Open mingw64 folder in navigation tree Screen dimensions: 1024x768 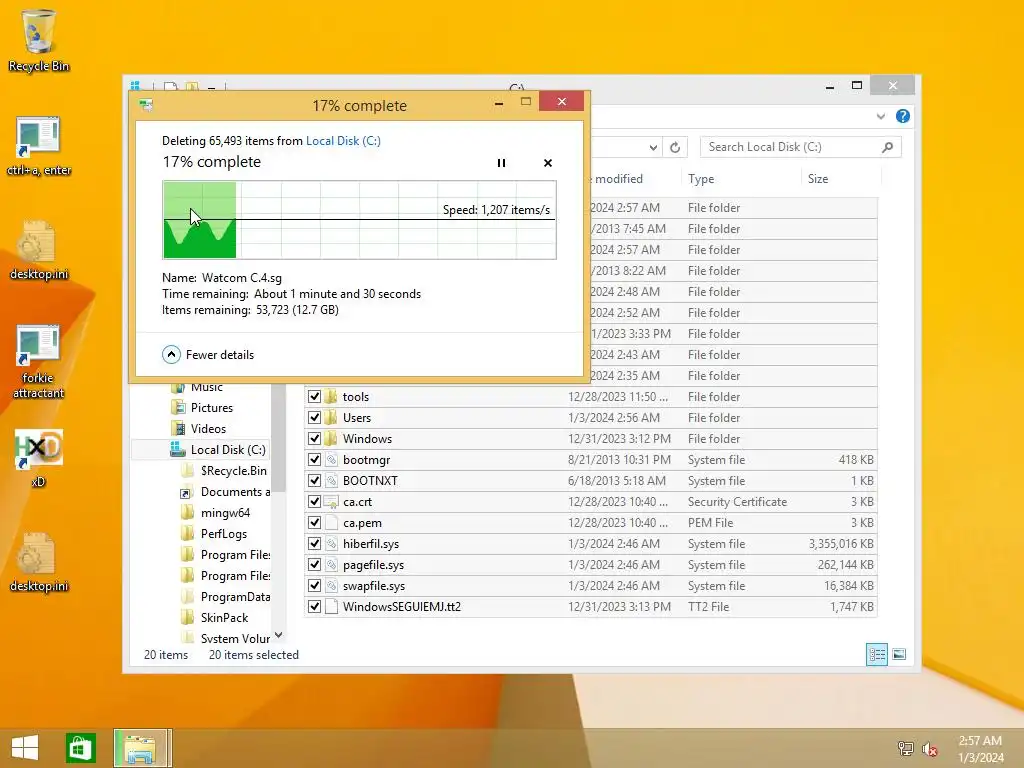pos(225,513)
